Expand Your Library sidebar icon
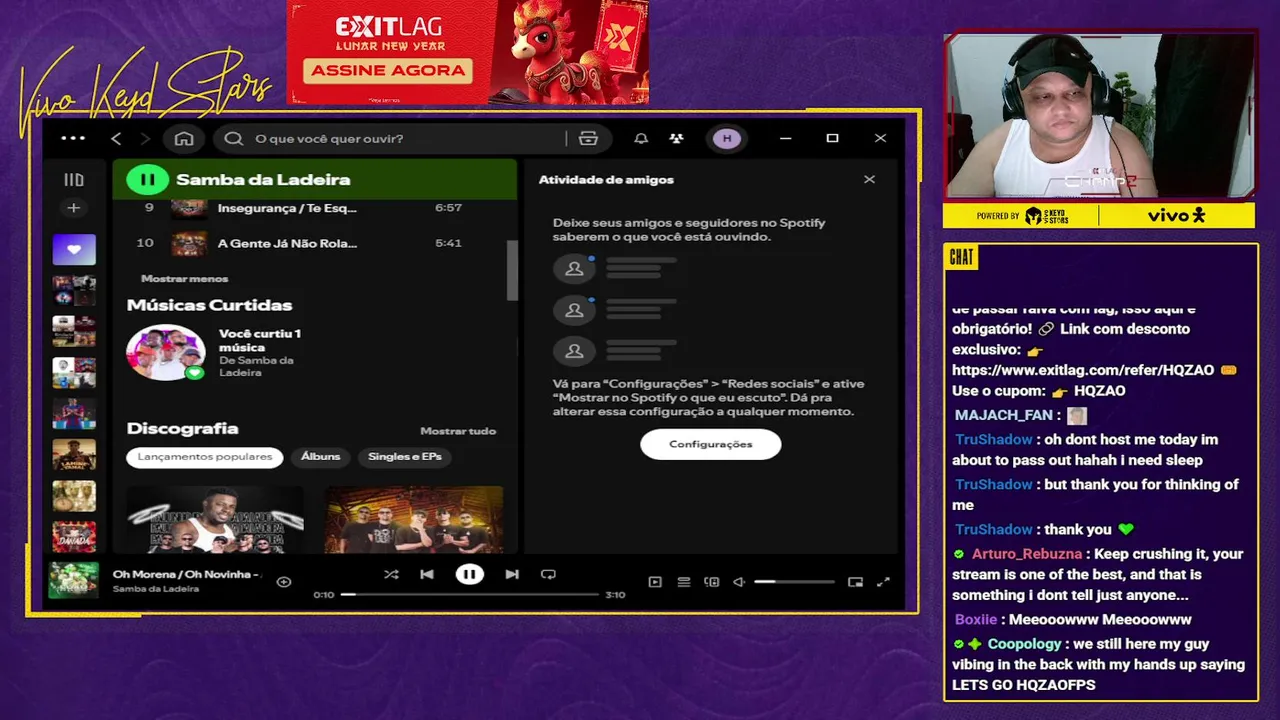Viewport: 1280px width, 720px height. (x=74, y=180)
